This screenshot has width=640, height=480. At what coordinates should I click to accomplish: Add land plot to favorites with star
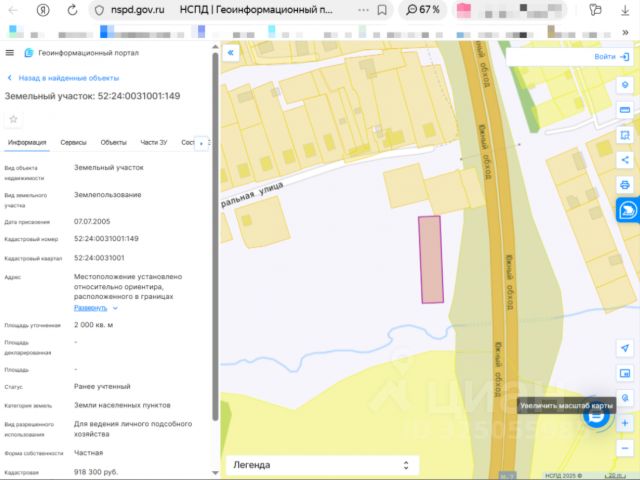tap(14, 119)
